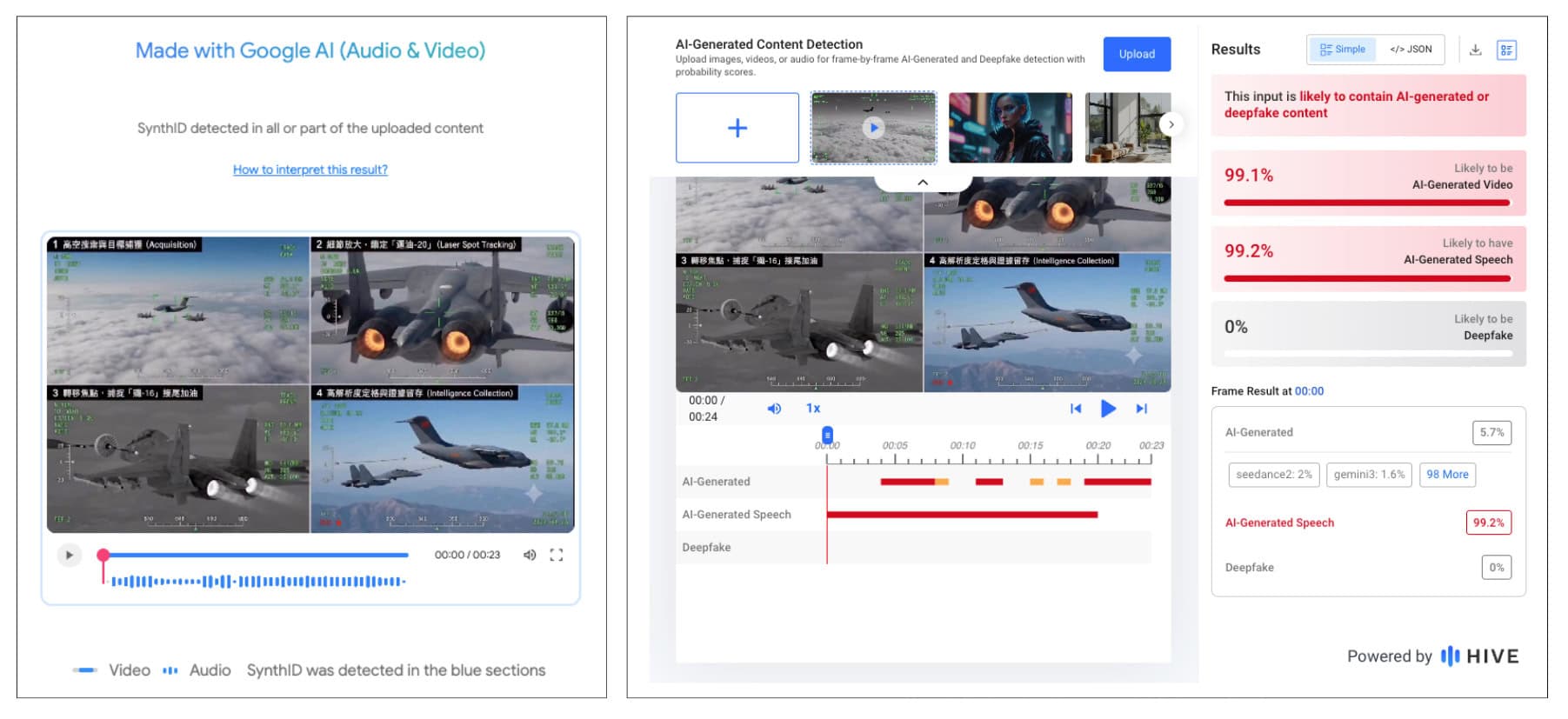The height and width of the screenshot is (719, 1568).
Task: Click the 99.2% frame speech value
Action: tap(1488, 523)
